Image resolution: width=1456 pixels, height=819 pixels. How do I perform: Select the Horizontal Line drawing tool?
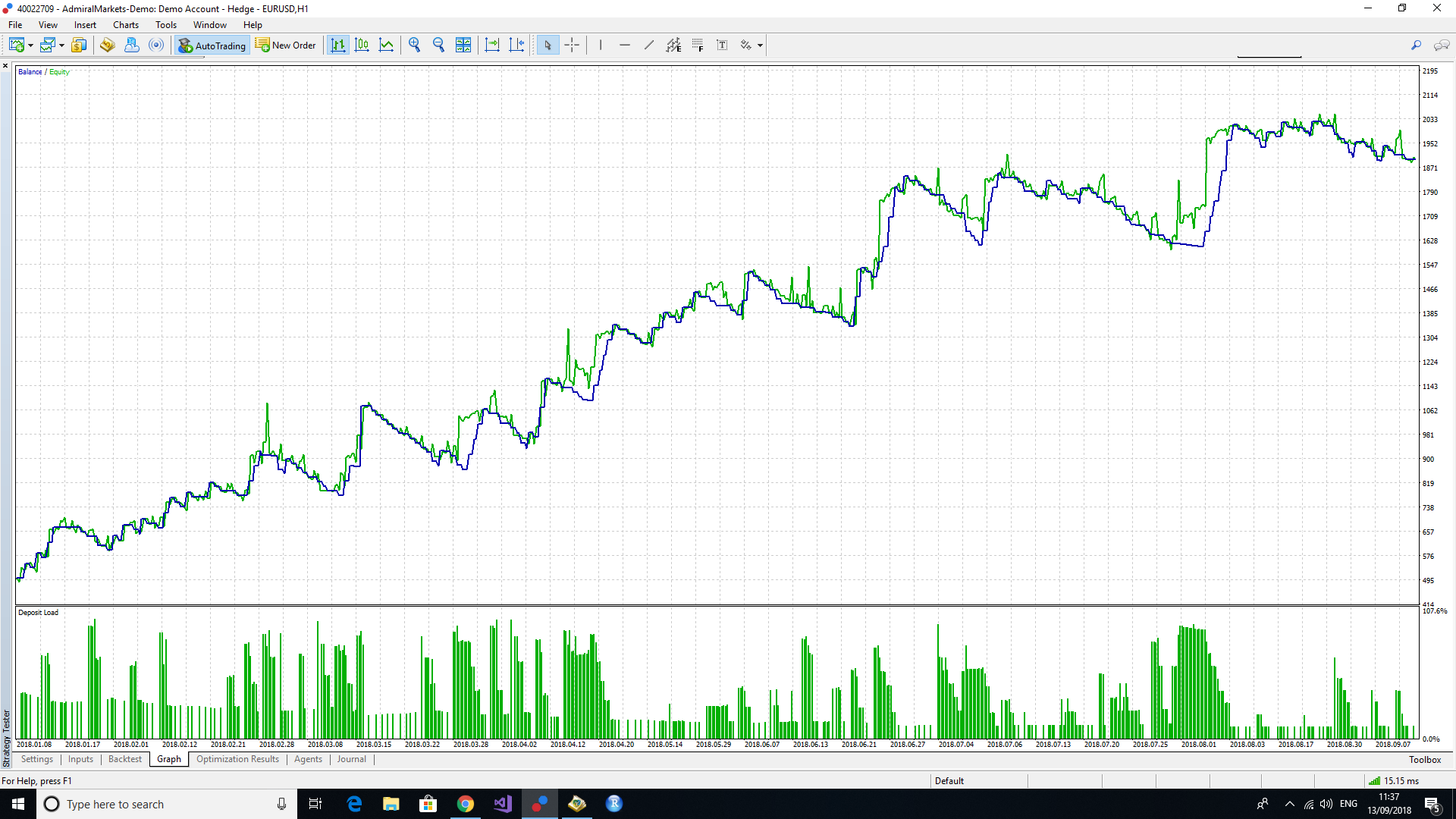pyautogui.click(x=625, y=45)
